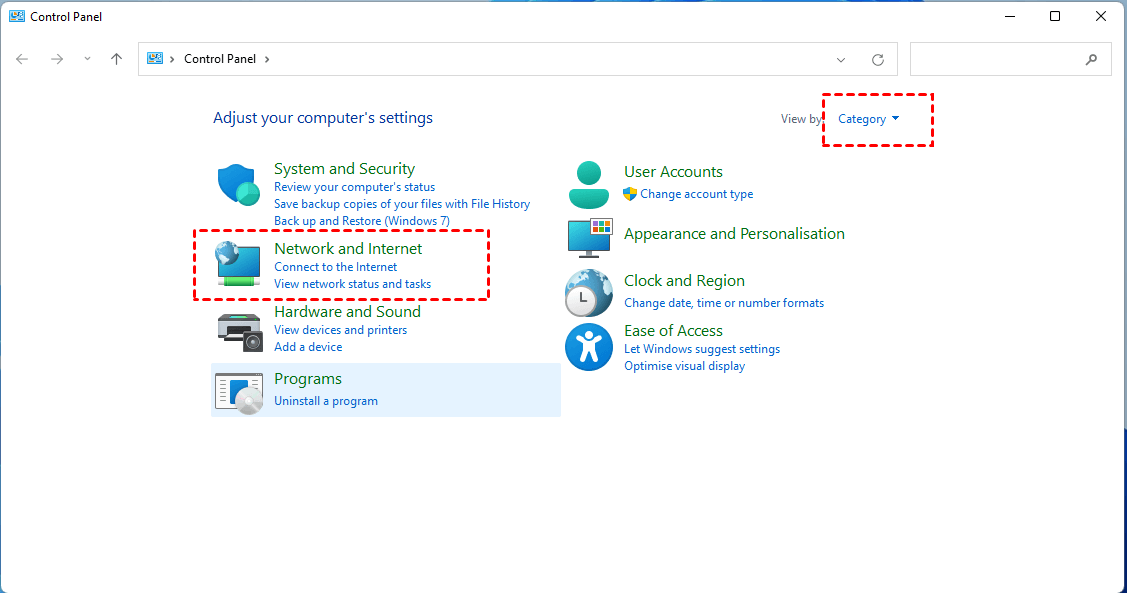Open the Hardware and Sound printer icon

click(239, 331)
